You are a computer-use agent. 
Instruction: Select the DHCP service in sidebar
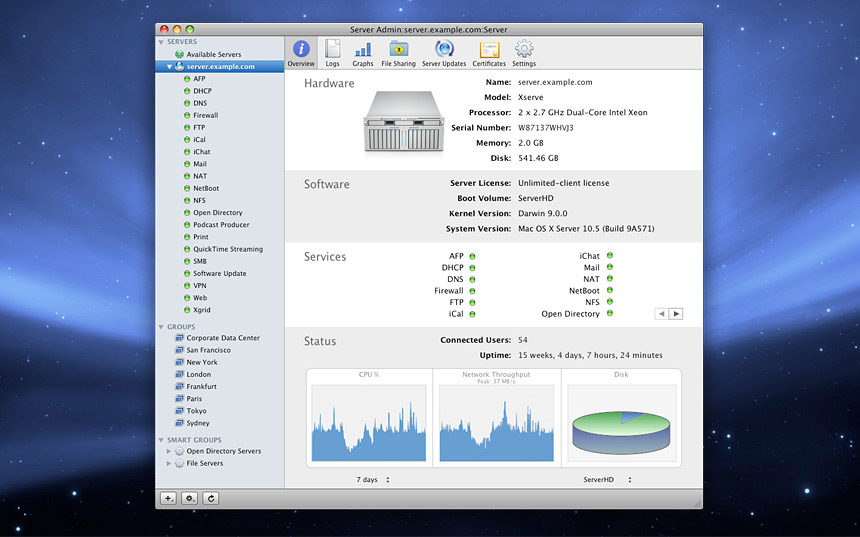tap(202, 91)
